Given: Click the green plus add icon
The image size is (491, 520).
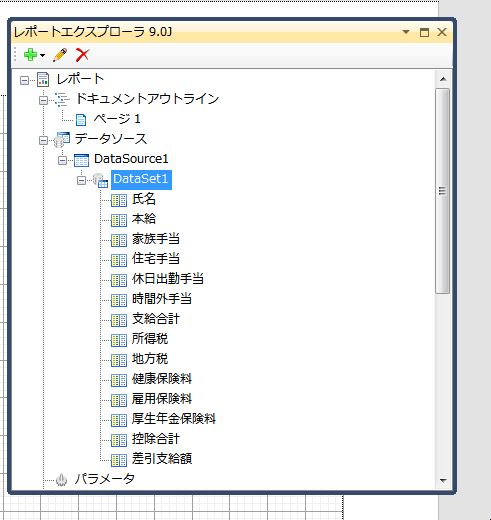Looking at the screenshot, I should pos(30,55).
